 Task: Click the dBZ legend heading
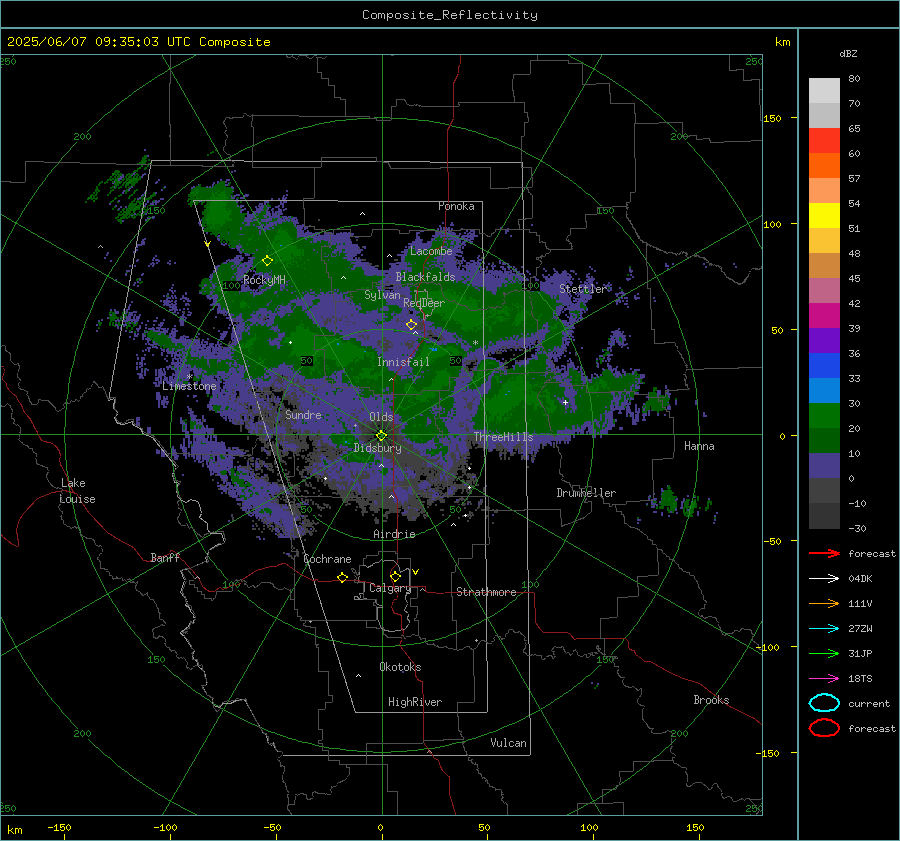pos(848,53)
